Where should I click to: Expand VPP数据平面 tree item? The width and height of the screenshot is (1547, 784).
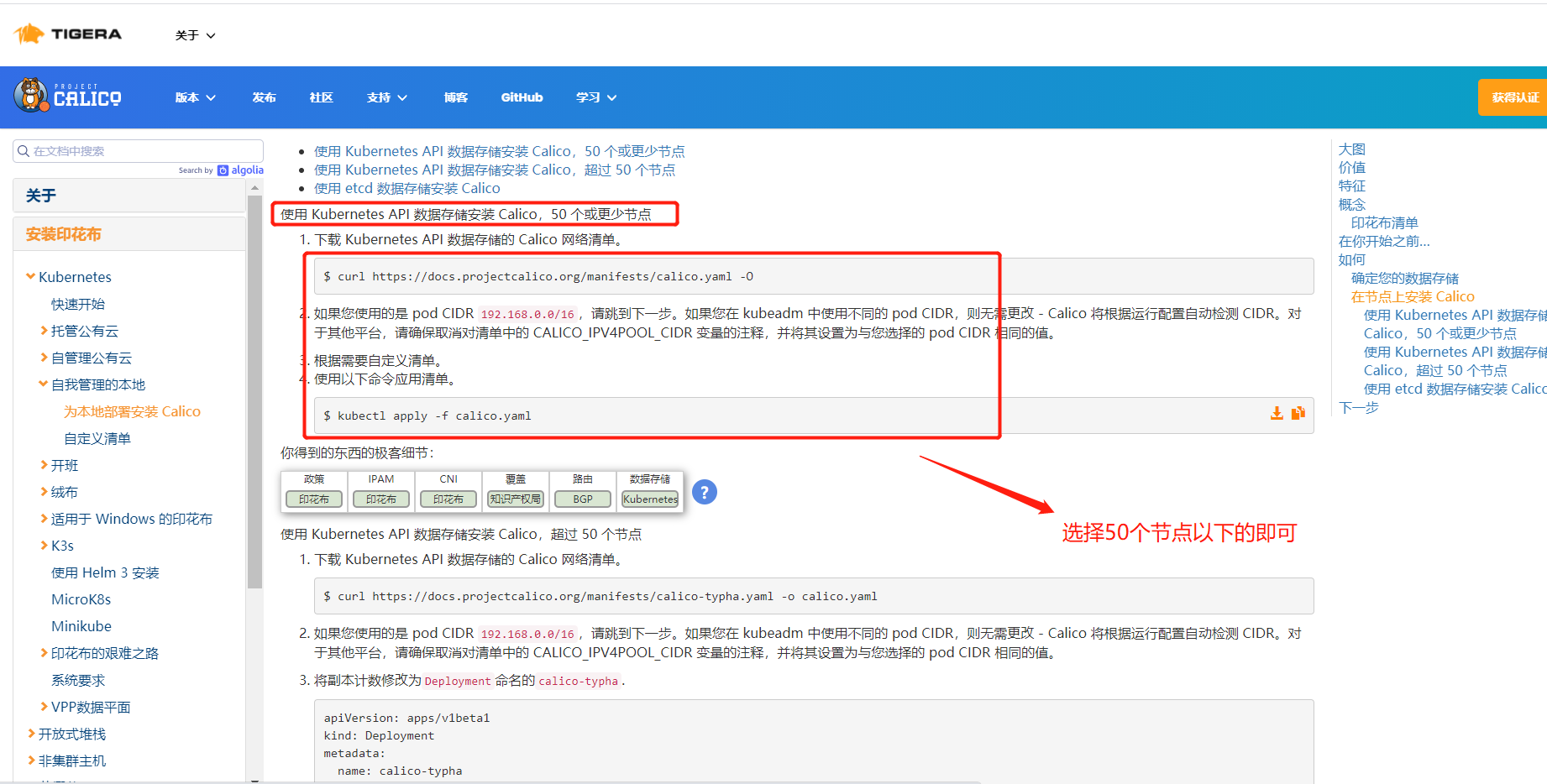click(44, 707)
